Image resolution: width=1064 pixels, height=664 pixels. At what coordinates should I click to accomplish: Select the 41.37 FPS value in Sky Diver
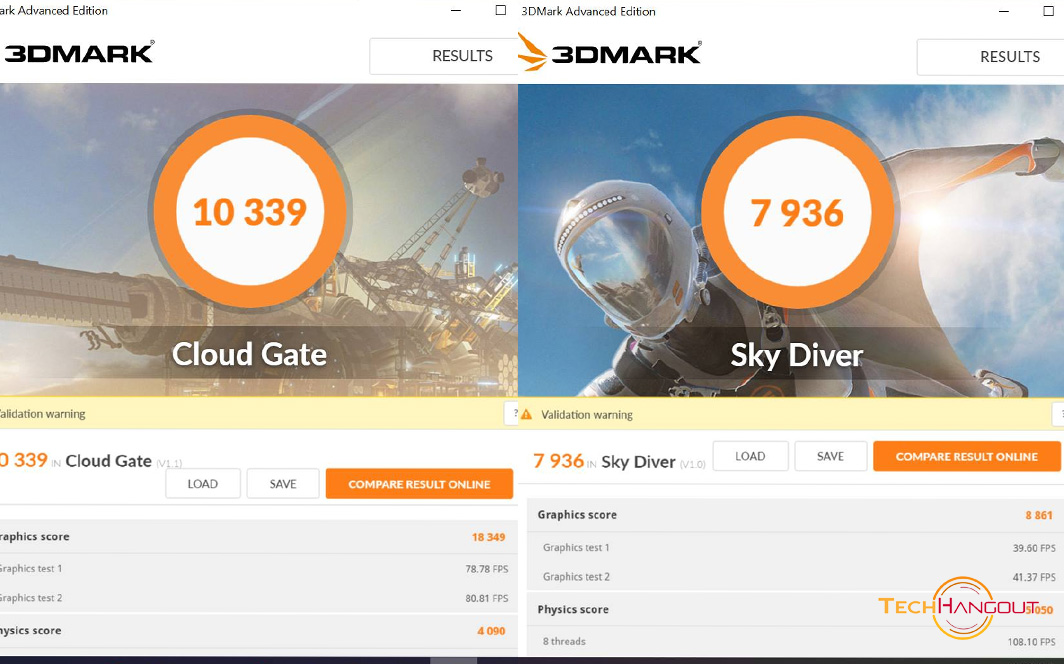(1034, 577)
